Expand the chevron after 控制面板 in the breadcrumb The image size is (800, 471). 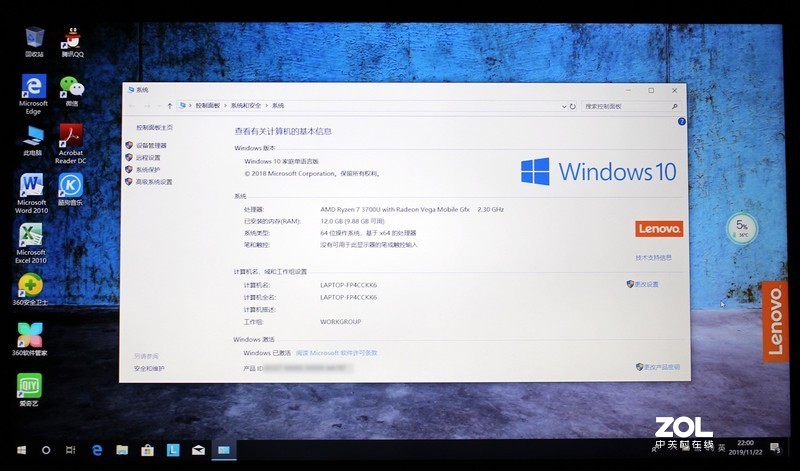pyautogui.click(x=226, y=106)
